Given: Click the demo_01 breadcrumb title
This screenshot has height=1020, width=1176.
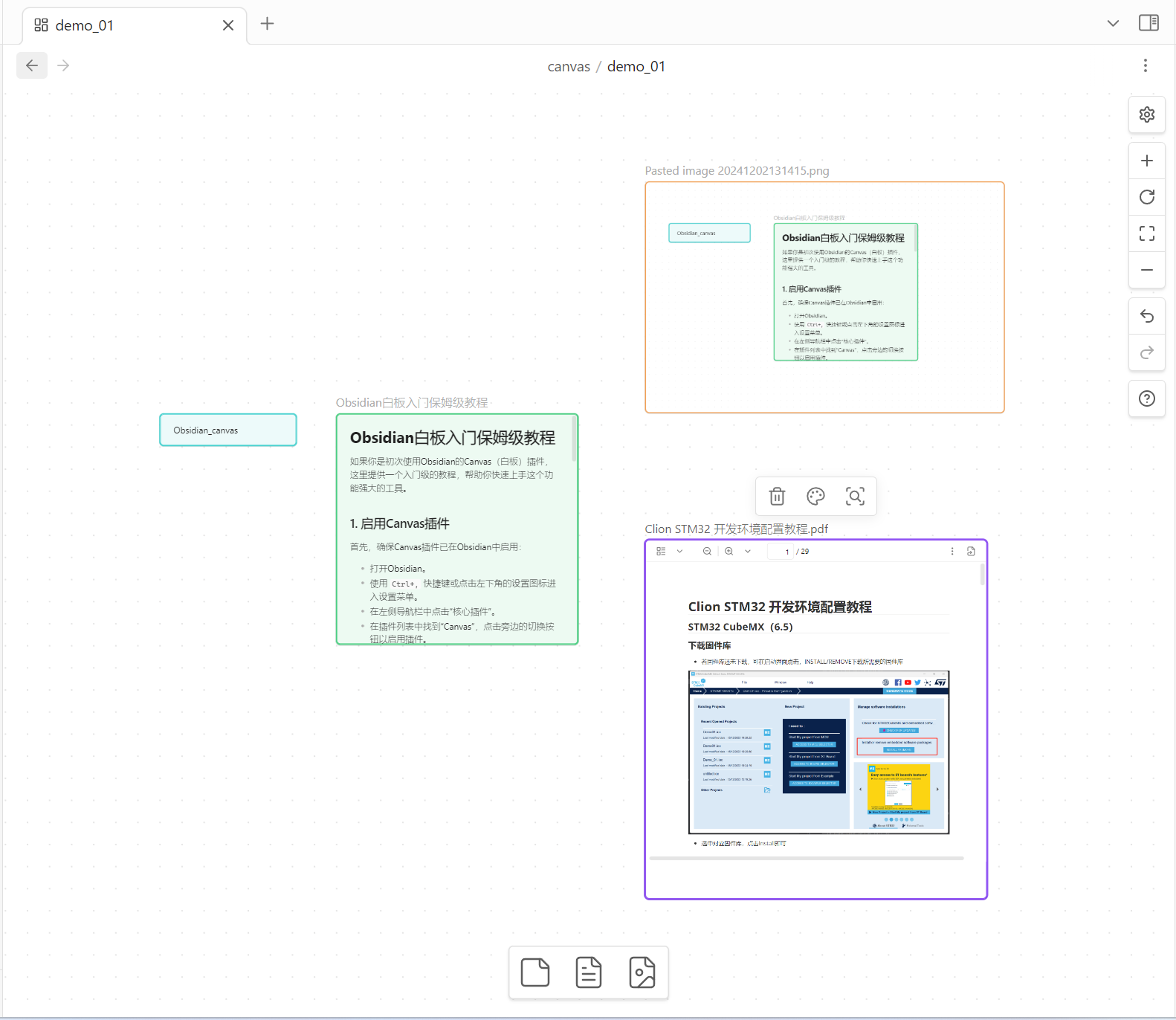Looking at the screenshot, I should 636,67.
